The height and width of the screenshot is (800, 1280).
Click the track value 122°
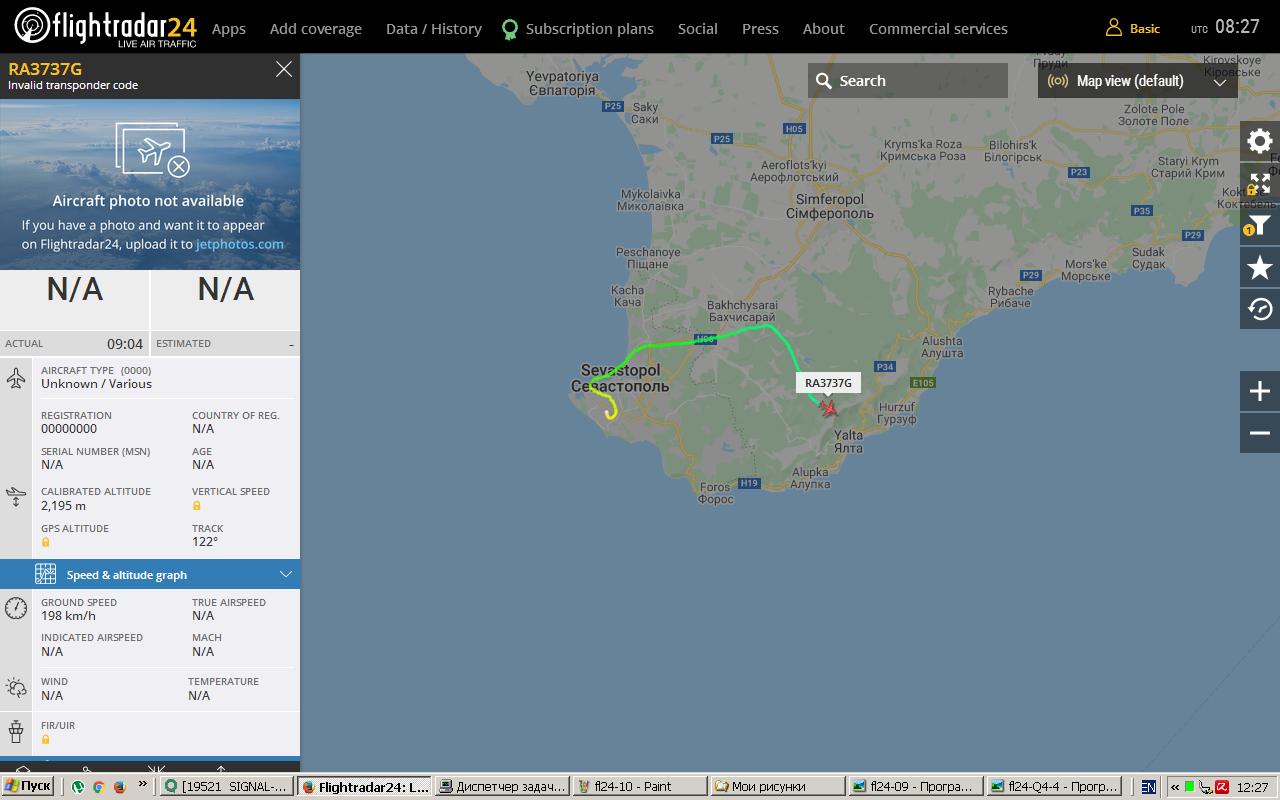(x=204, y=541)
